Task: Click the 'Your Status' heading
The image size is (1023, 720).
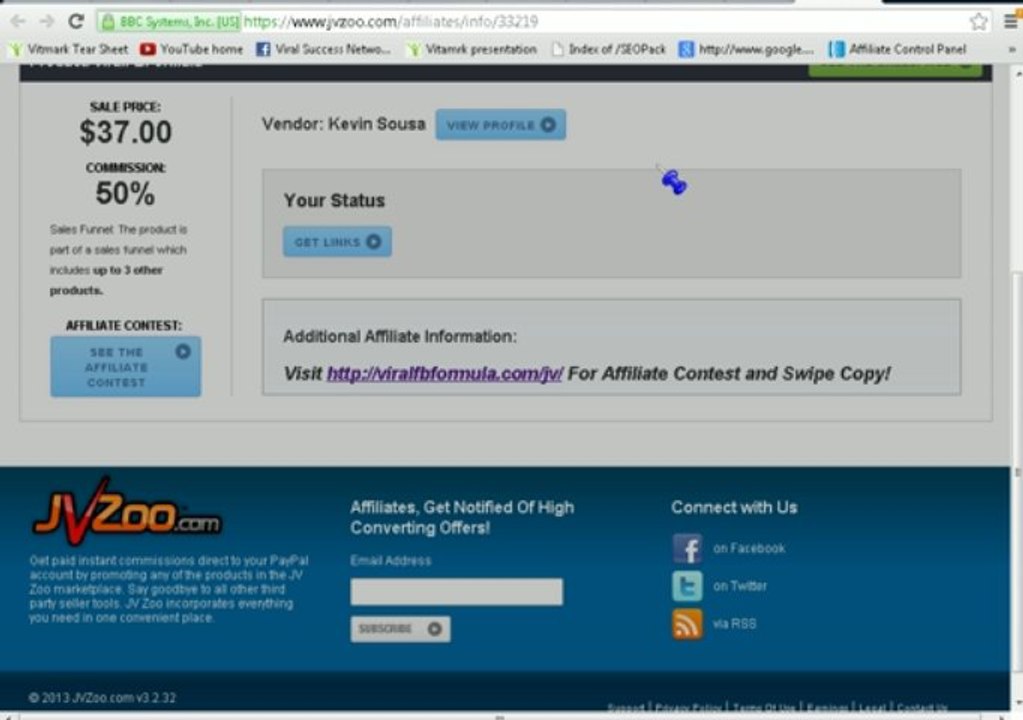Action: (334, 200)
